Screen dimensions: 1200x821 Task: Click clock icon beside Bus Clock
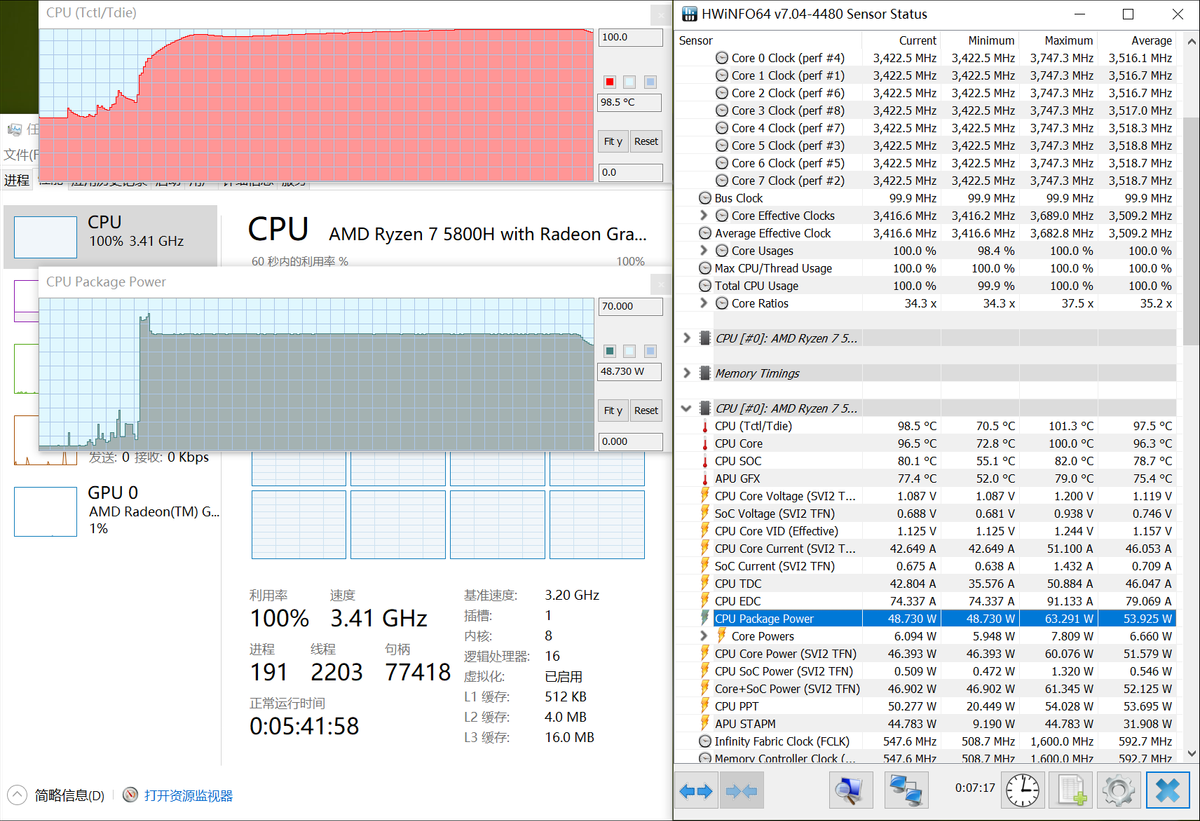[705, 198]
